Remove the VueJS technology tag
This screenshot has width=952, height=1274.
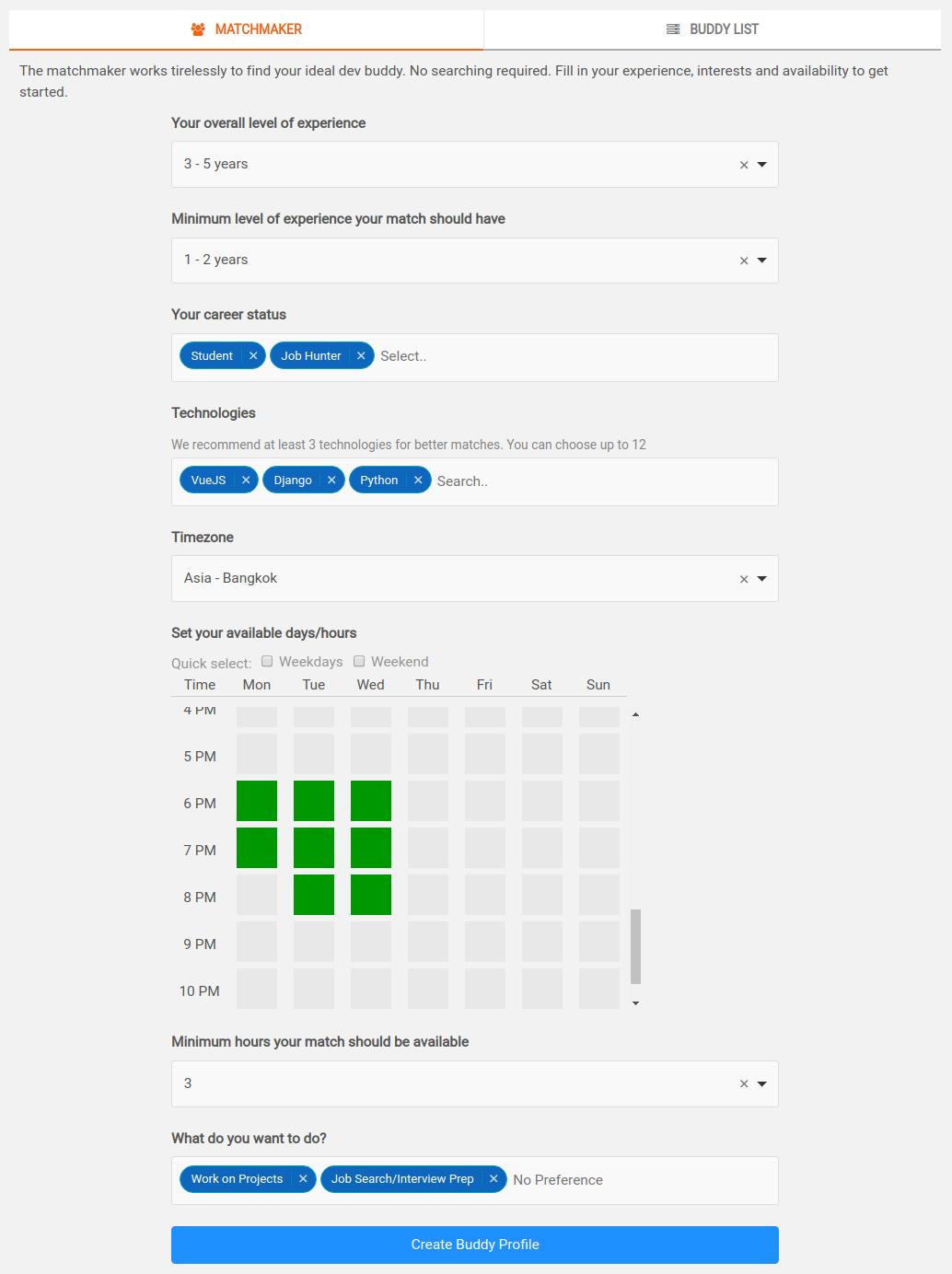pyautogui.click(x=246, y=481)
